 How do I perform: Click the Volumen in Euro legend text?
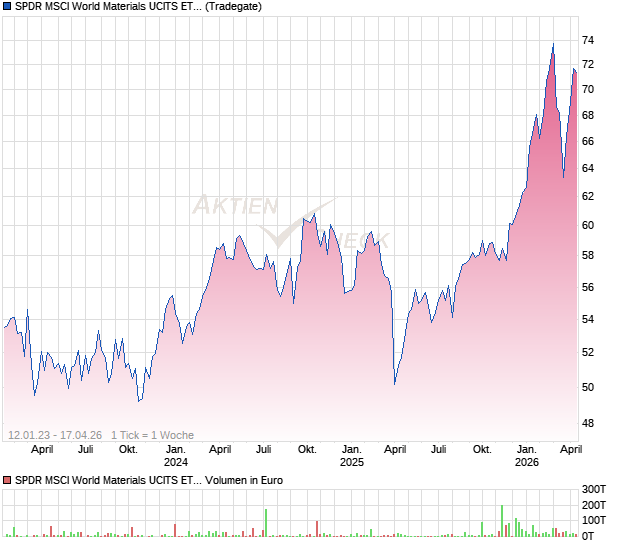pos(245,481)
